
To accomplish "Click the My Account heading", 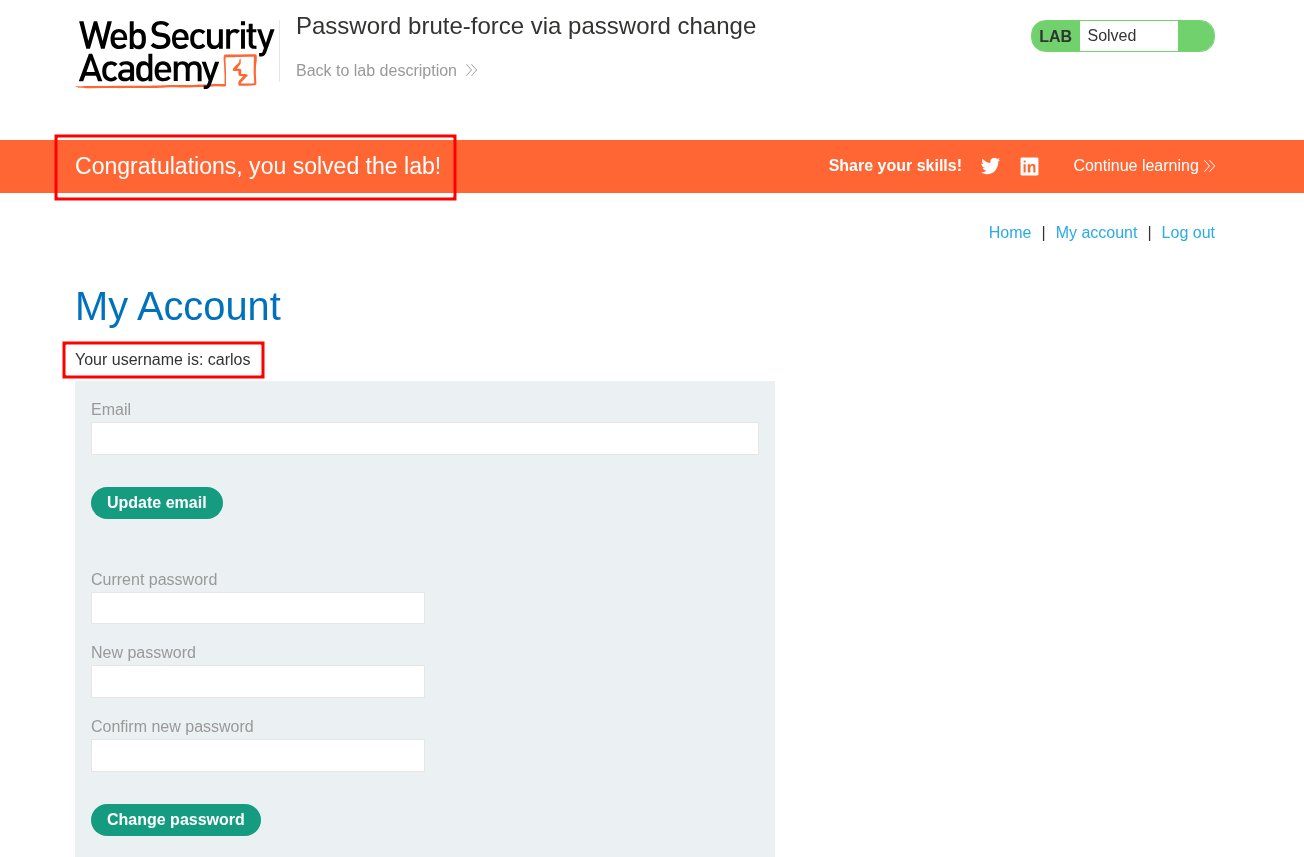I will (x=178, y=306).
